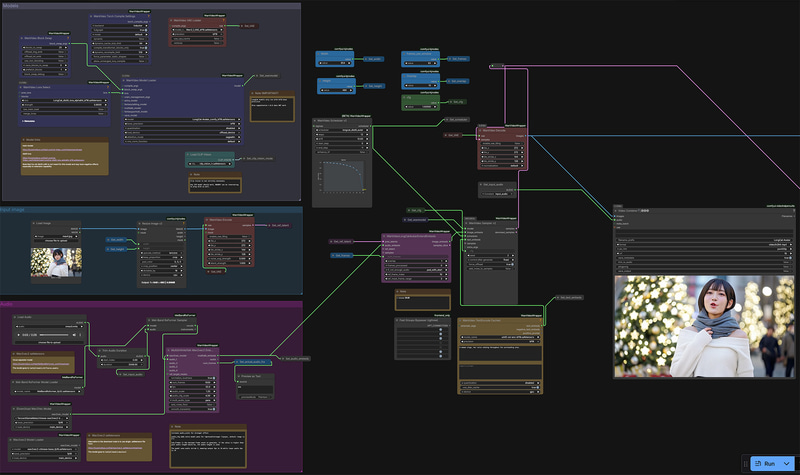Collapse the WanVideo Scheduler v2 node
Screen dimensions: 800x475
pos(315,121)
